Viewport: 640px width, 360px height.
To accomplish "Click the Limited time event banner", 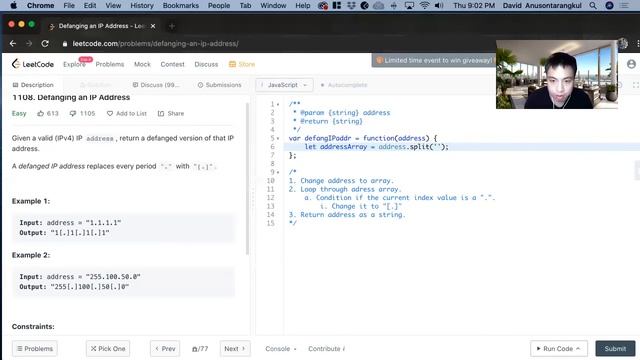I will click(x=433, y=60).
